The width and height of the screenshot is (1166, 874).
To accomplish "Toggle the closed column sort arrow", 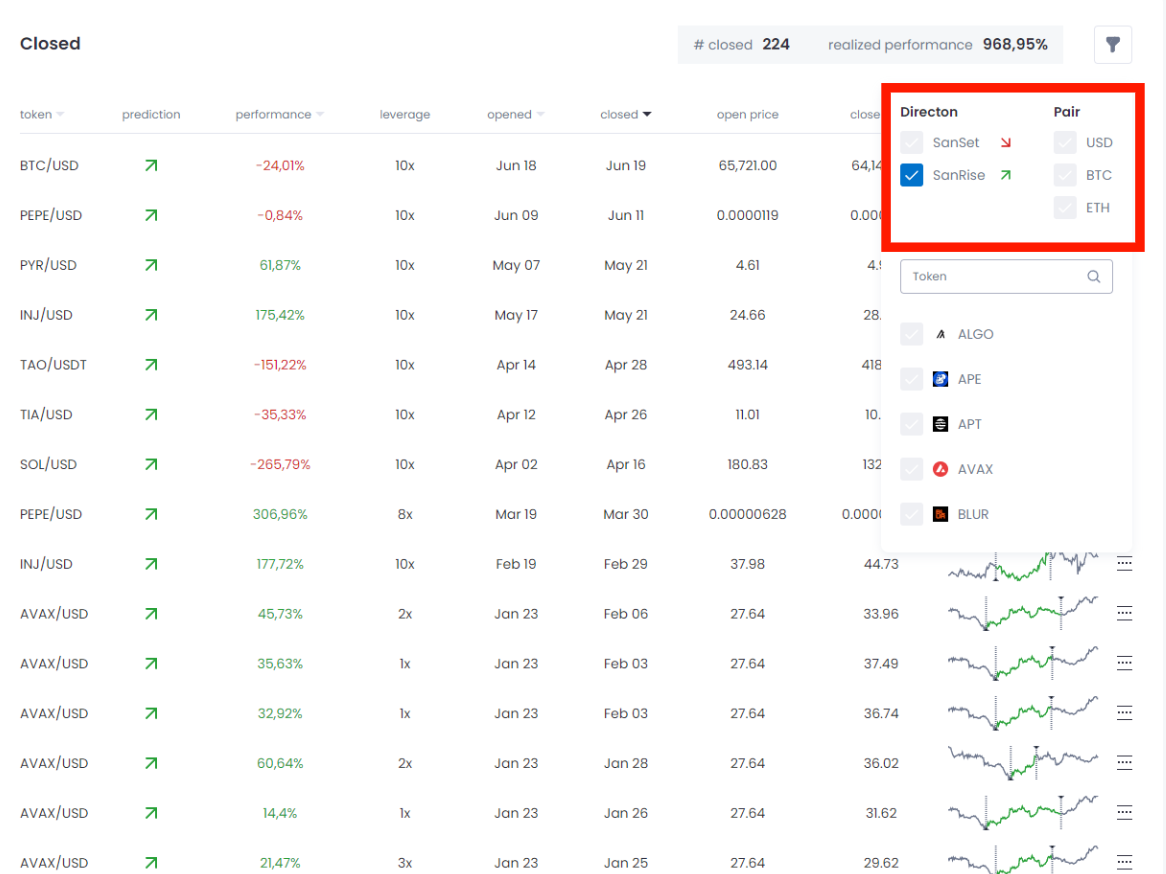I will (x=647, y=115).
